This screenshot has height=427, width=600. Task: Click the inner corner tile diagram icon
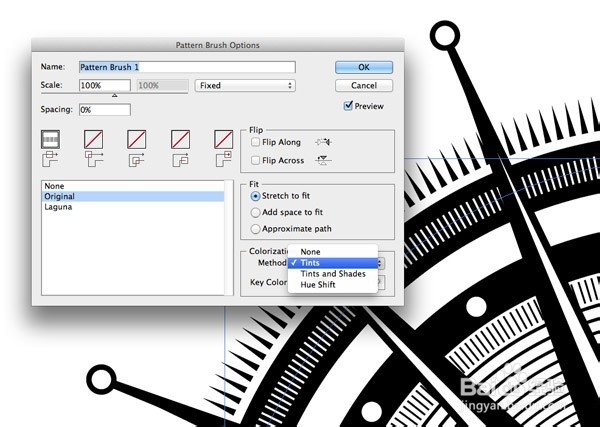[137, 160]
